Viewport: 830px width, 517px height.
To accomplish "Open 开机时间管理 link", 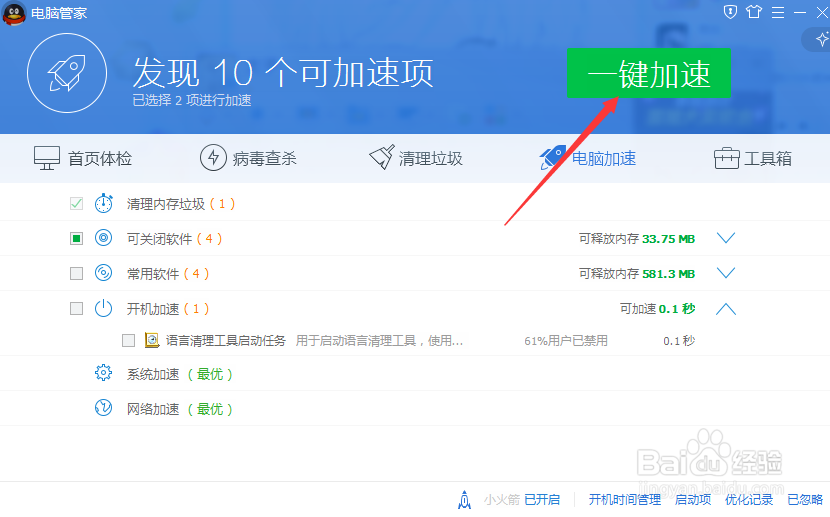I will coord(625,500).
